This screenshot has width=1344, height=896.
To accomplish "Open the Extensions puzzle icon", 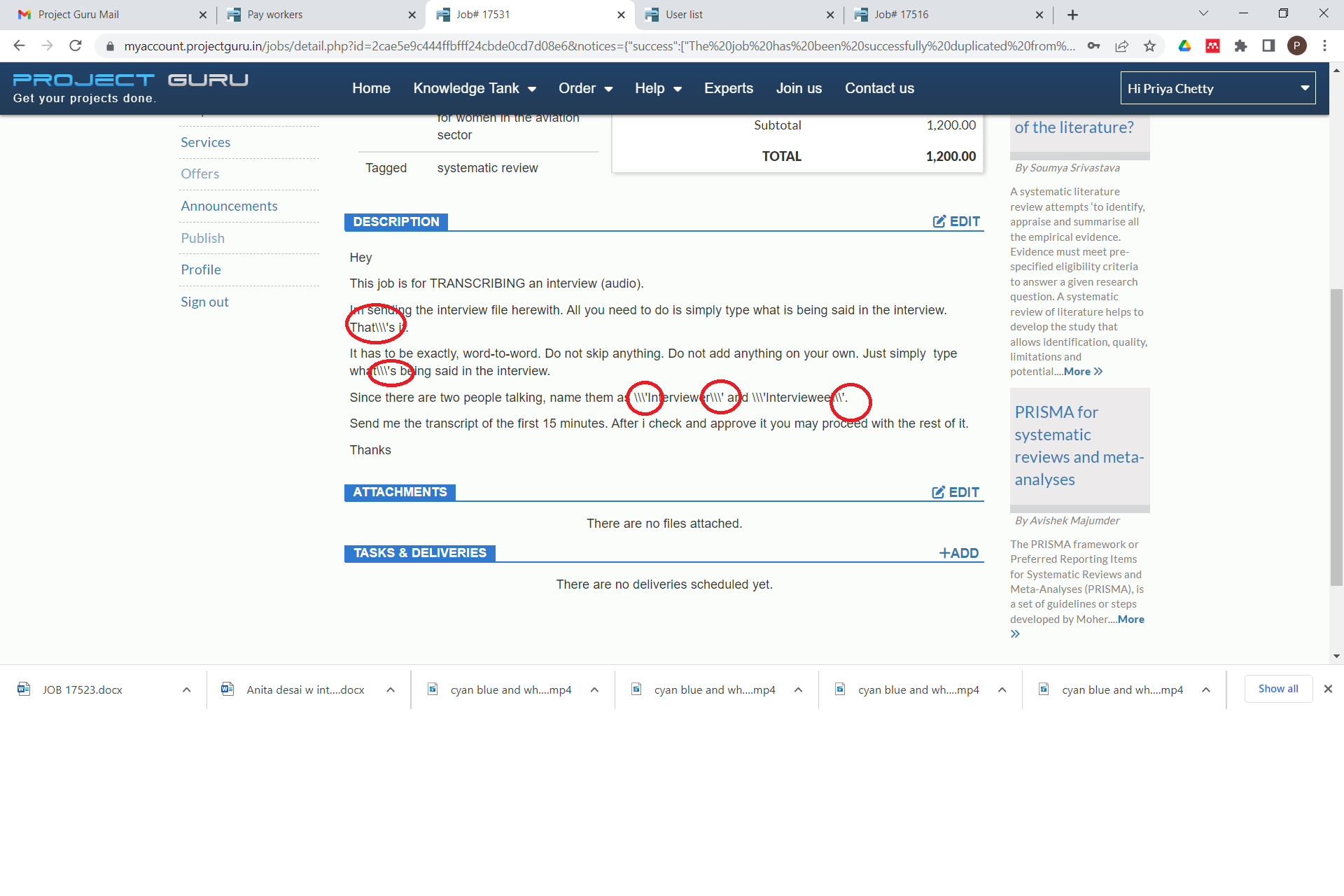I will [1240, 46].
